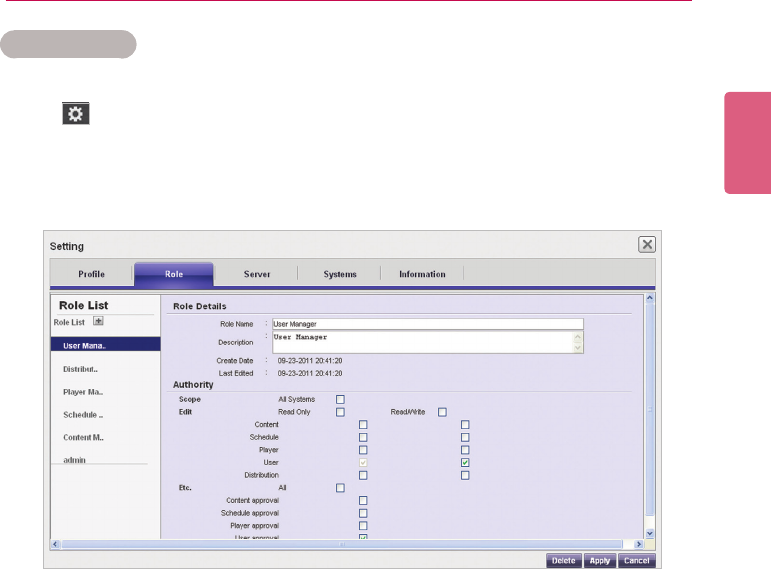Select User Mana.. role in list
This screenshot has height=569, width=771.
tap(106, 345)
